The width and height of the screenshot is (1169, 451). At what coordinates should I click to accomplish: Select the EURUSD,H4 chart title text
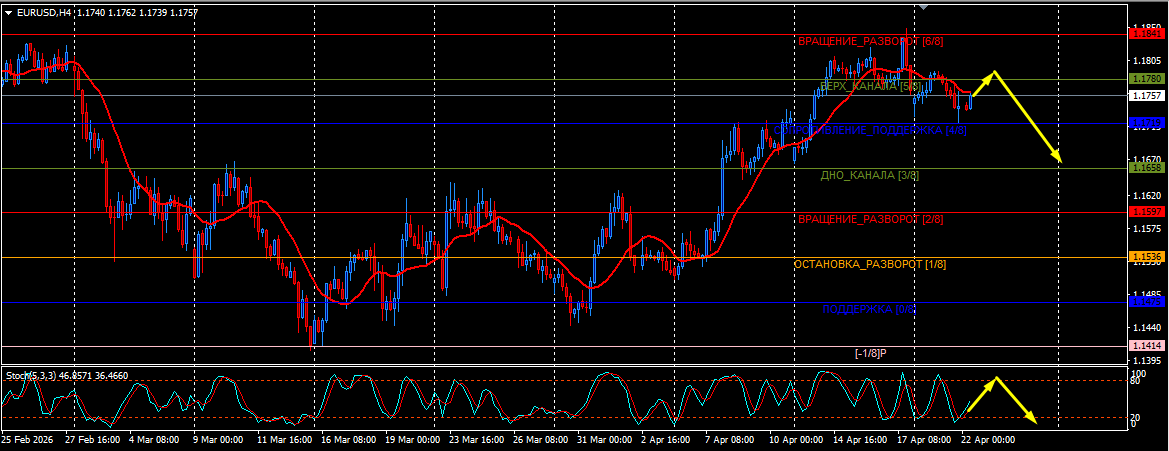44,13
